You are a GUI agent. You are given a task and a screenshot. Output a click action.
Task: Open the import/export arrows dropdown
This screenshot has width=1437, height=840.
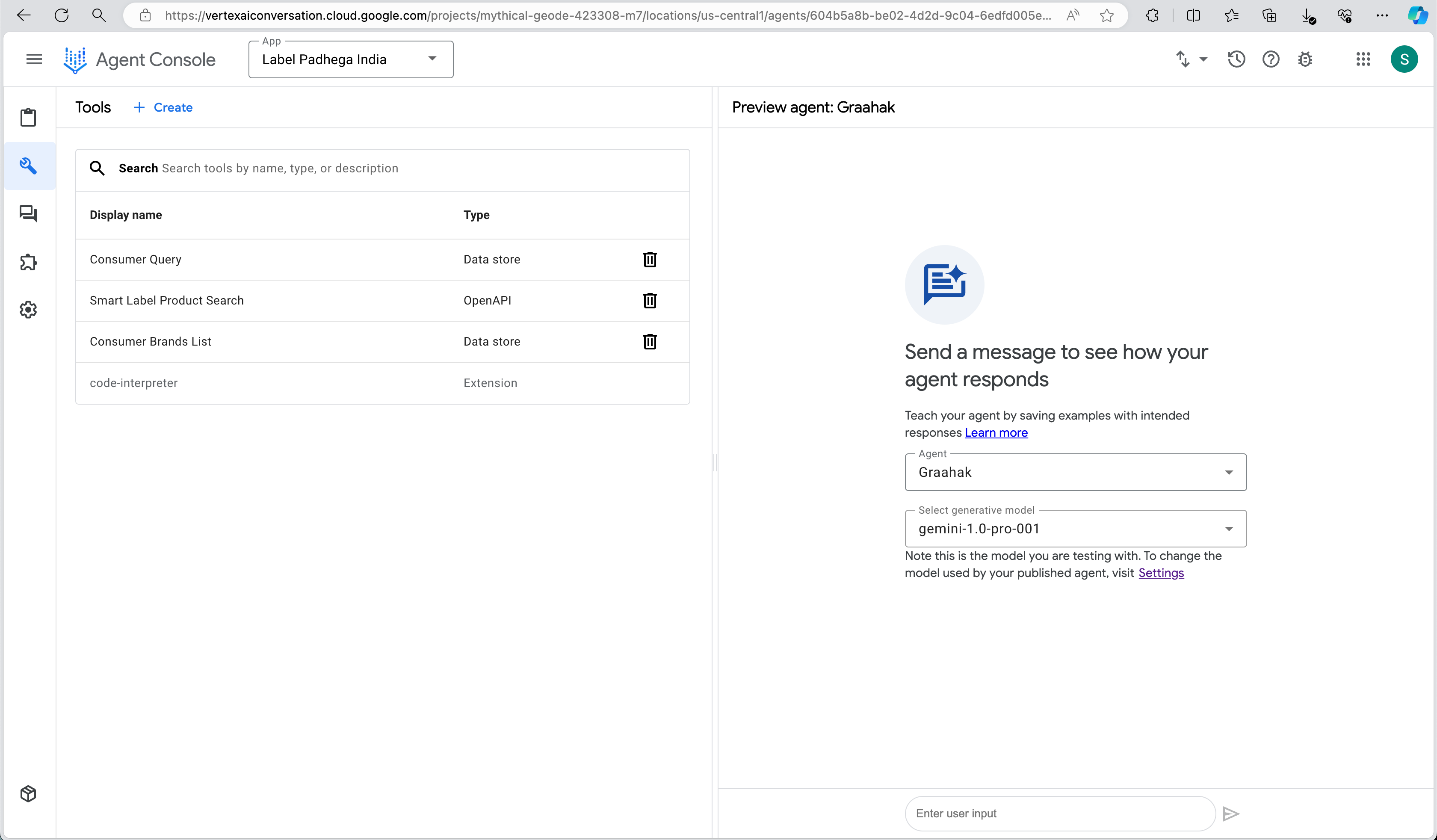coord(1191,59)
